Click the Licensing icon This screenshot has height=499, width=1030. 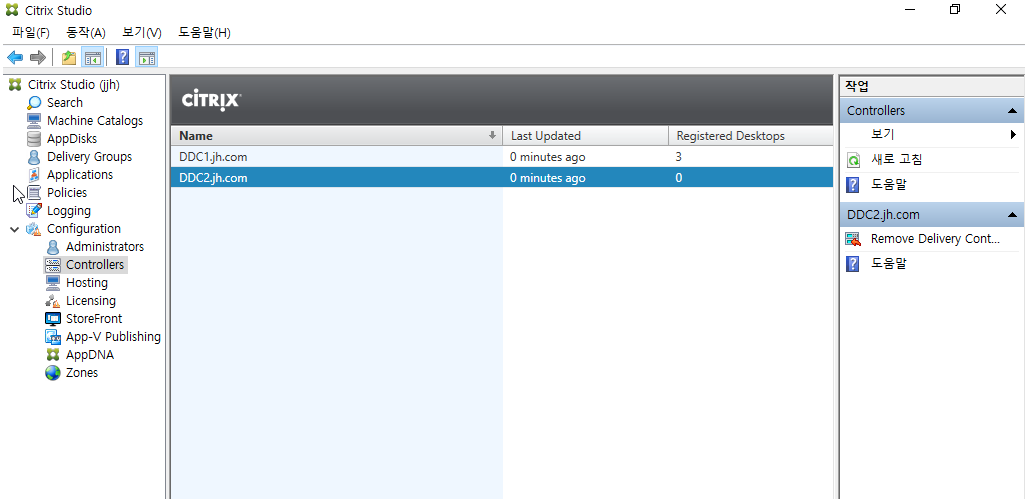[53, 301]
